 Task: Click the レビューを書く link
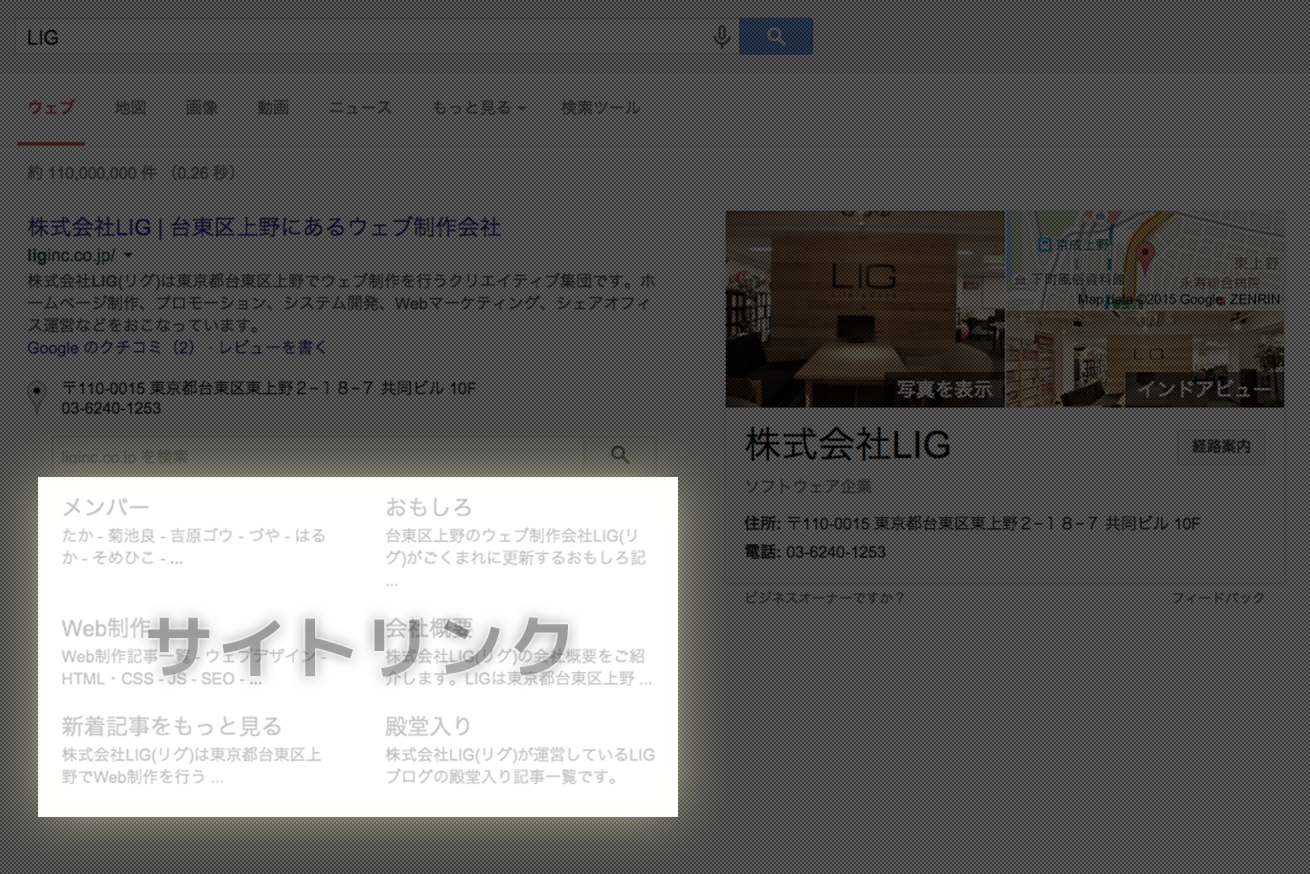tap(273, 347)
